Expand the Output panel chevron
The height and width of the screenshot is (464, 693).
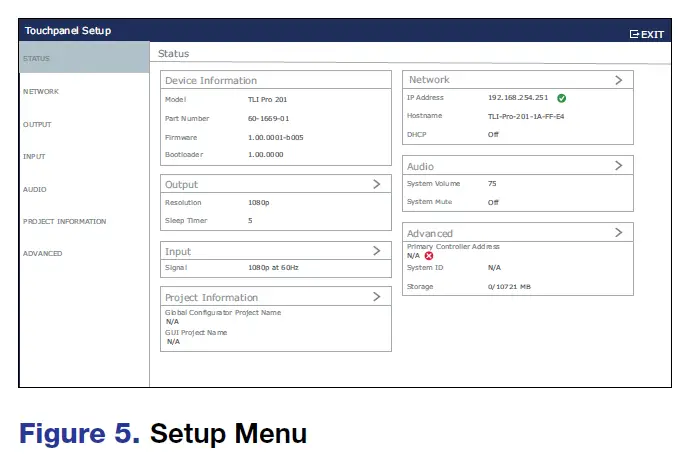[x=377, y=184]
